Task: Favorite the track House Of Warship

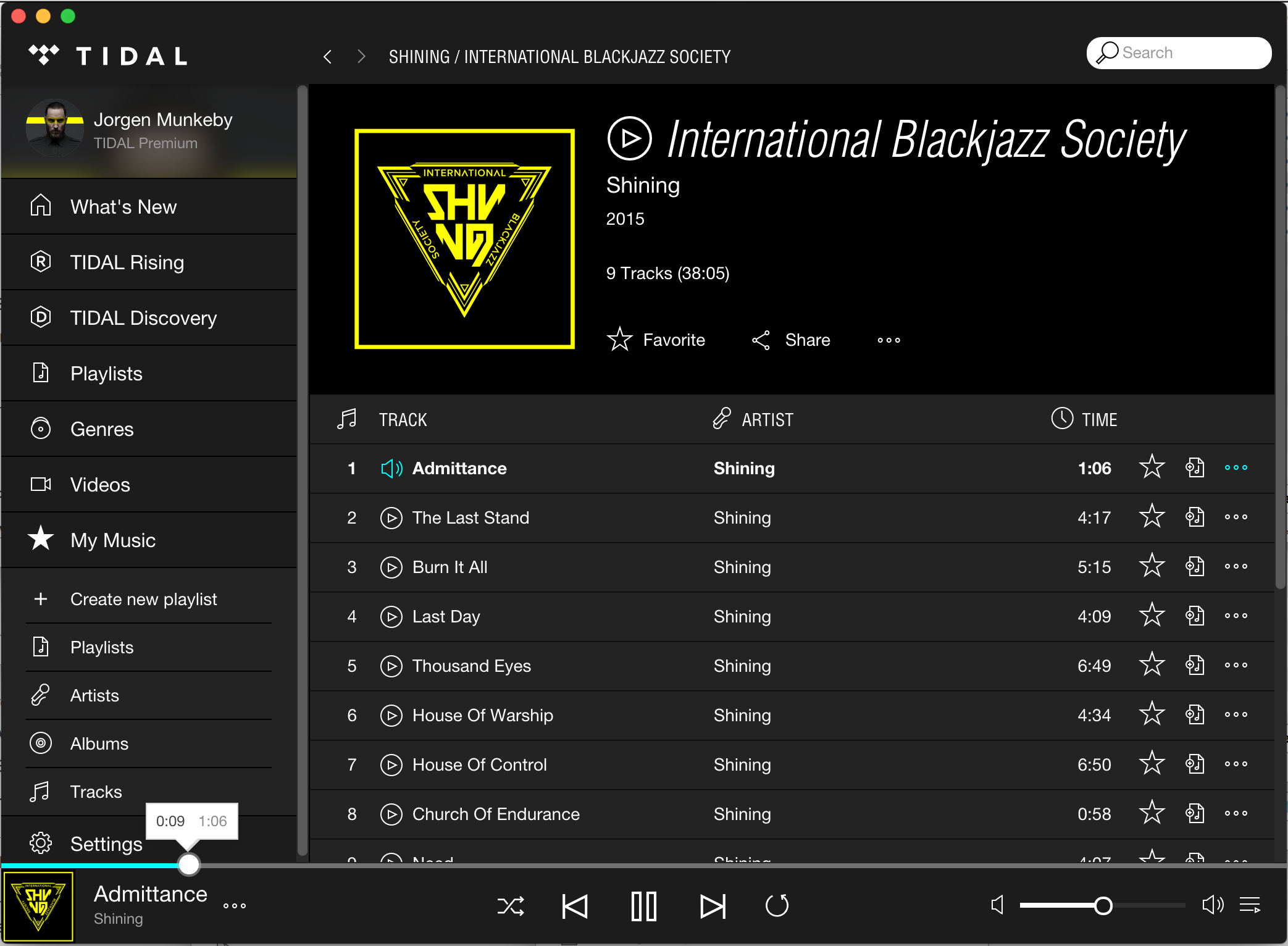Action: (1152, 714)
